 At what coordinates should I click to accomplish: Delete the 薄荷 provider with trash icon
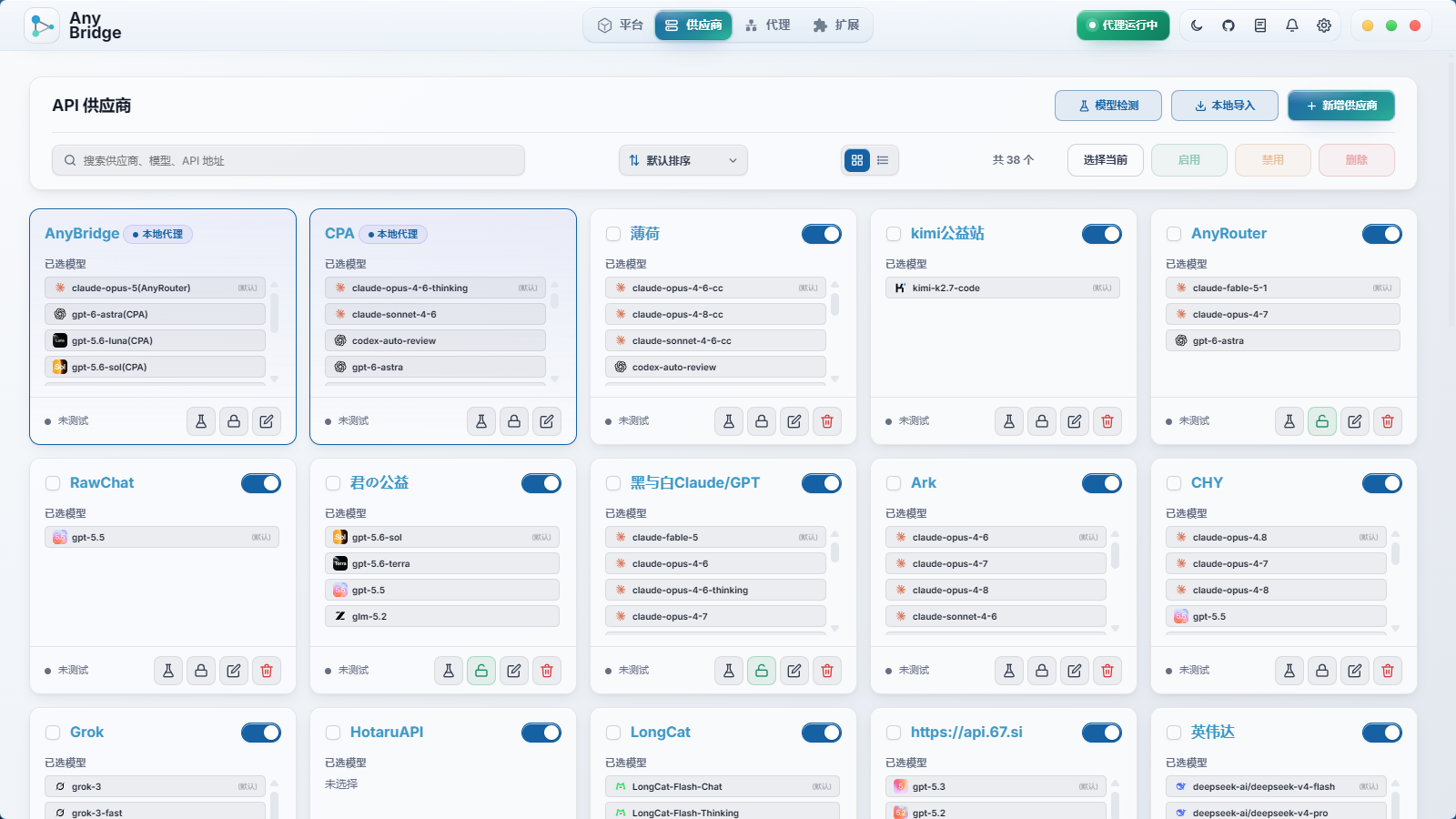[x=827, y=421]
